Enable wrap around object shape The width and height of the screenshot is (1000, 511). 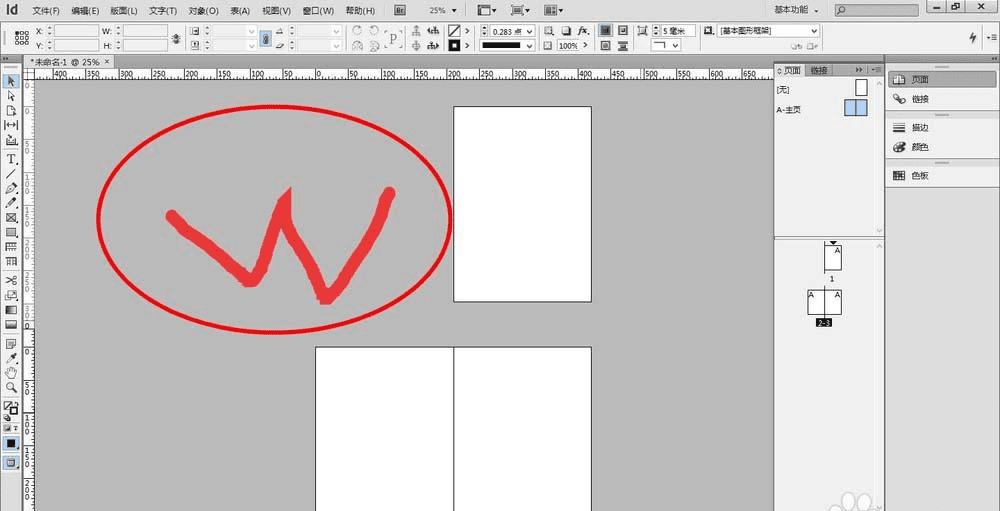coord(605,46)
